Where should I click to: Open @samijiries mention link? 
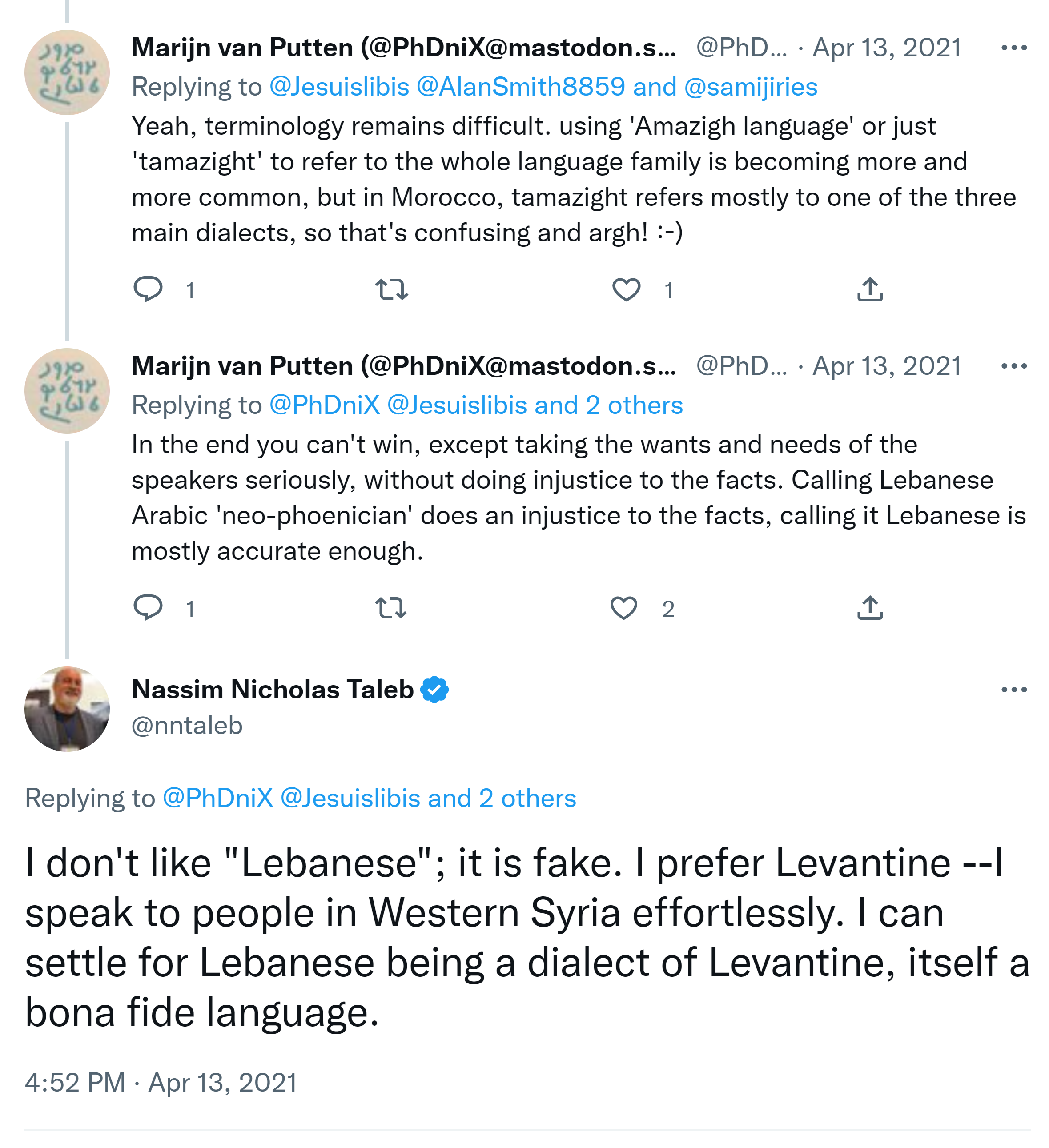[x=751, y=87]
